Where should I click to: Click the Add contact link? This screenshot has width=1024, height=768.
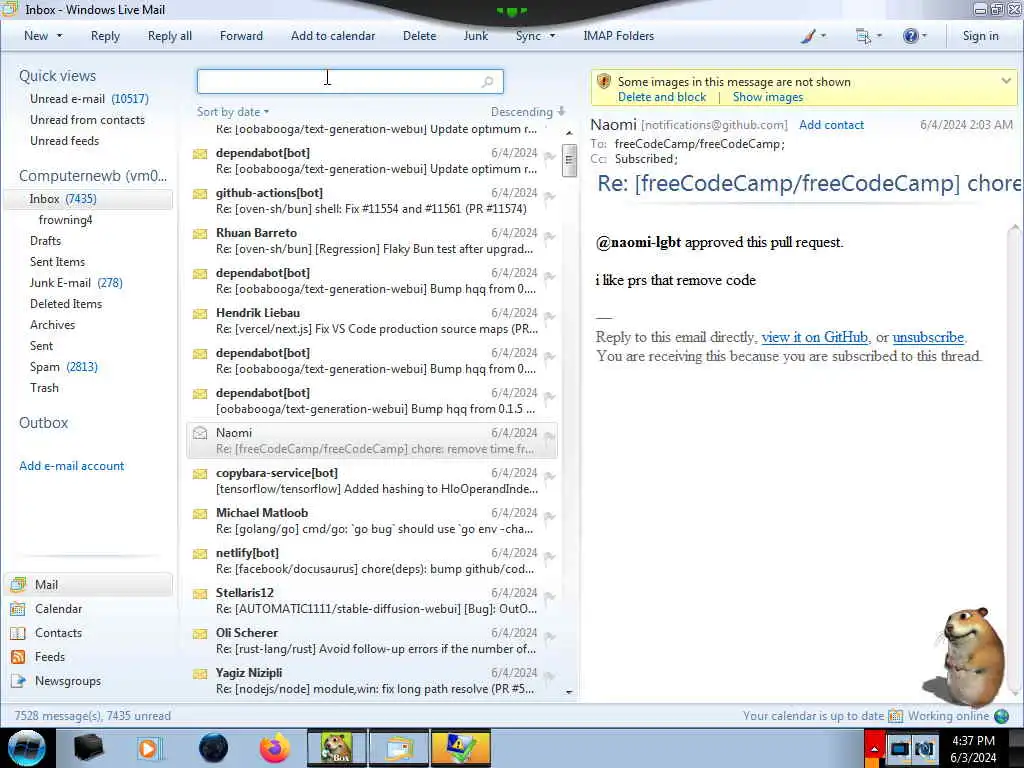point(831,125)
